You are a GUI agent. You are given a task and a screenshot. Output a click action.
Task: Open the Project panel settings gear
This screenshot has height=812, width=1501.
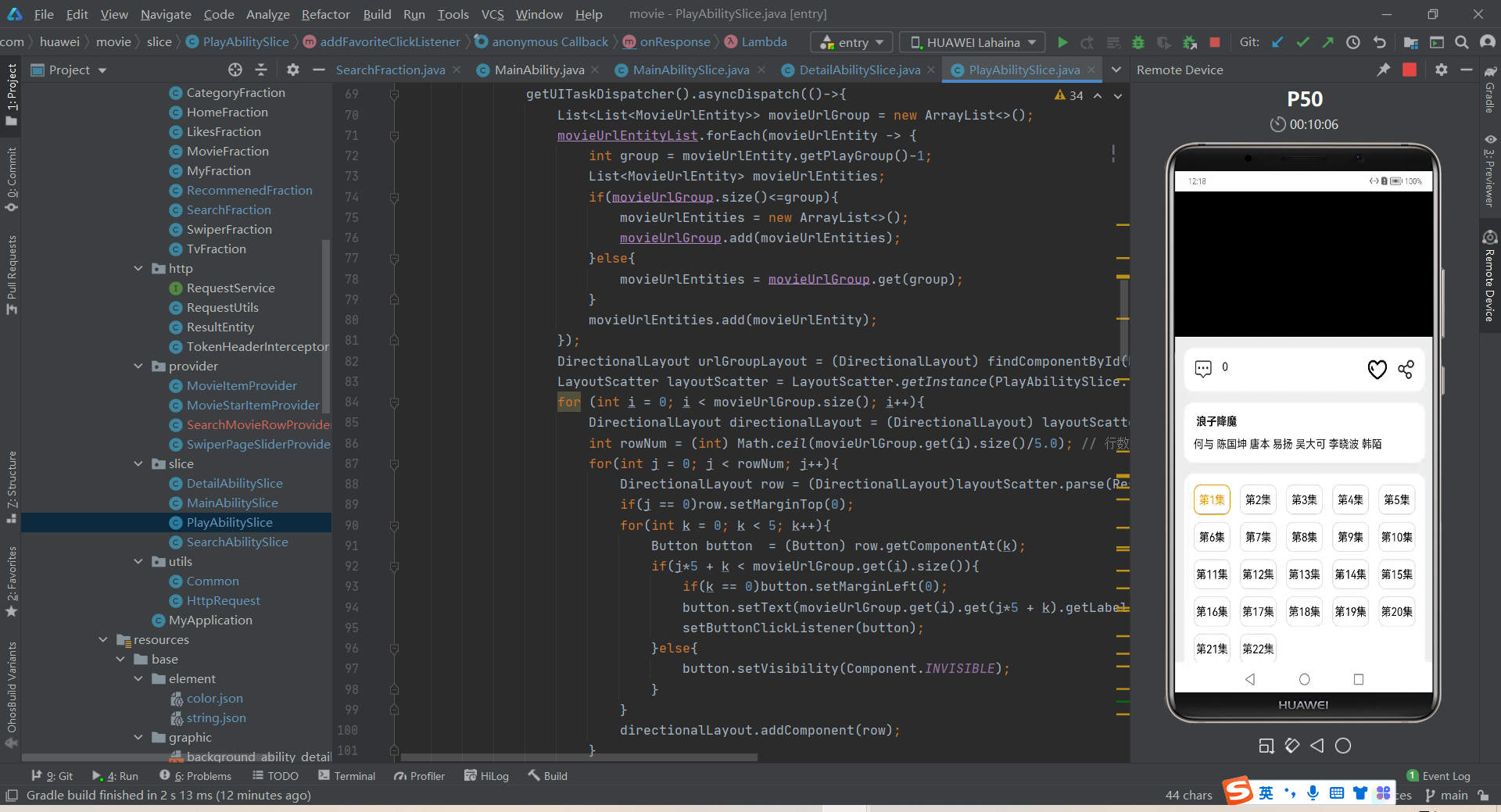293,70
